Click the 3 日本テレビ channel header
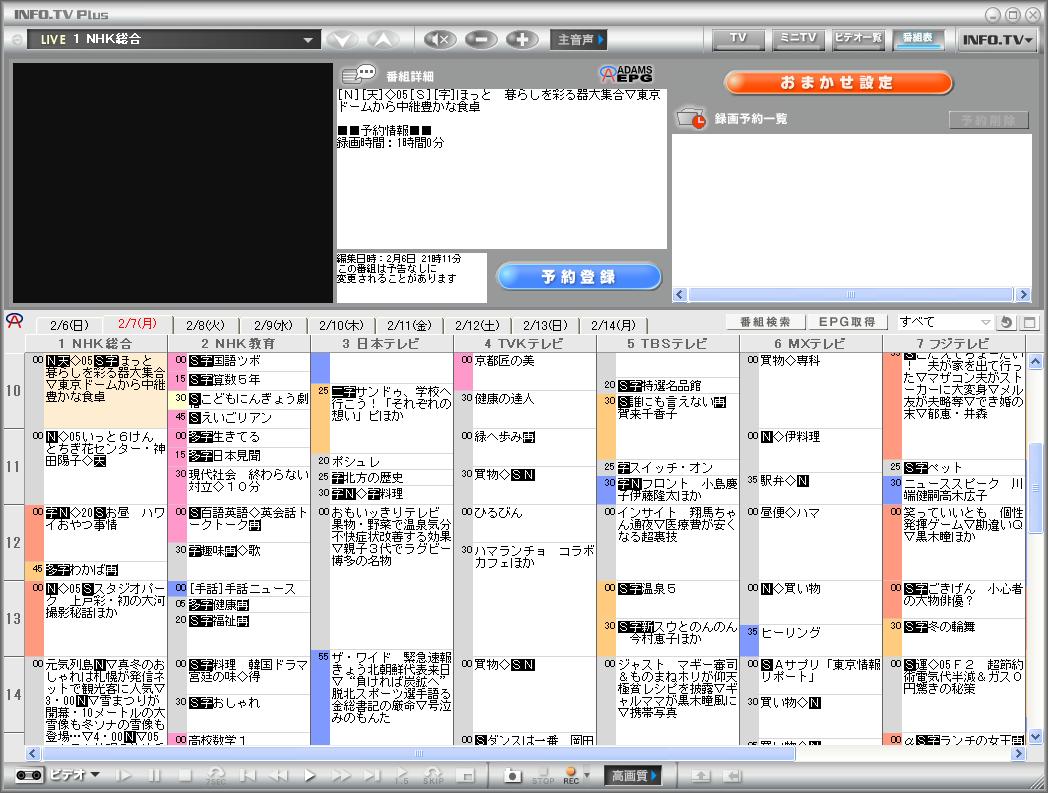Viewport: 1048px width, 793px height. pos(382,344)
